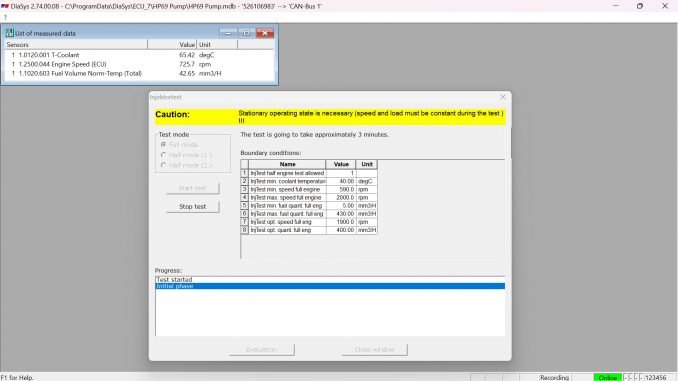678x381 pixels.
Task: Close the List of measured data window
Action: 265,33
